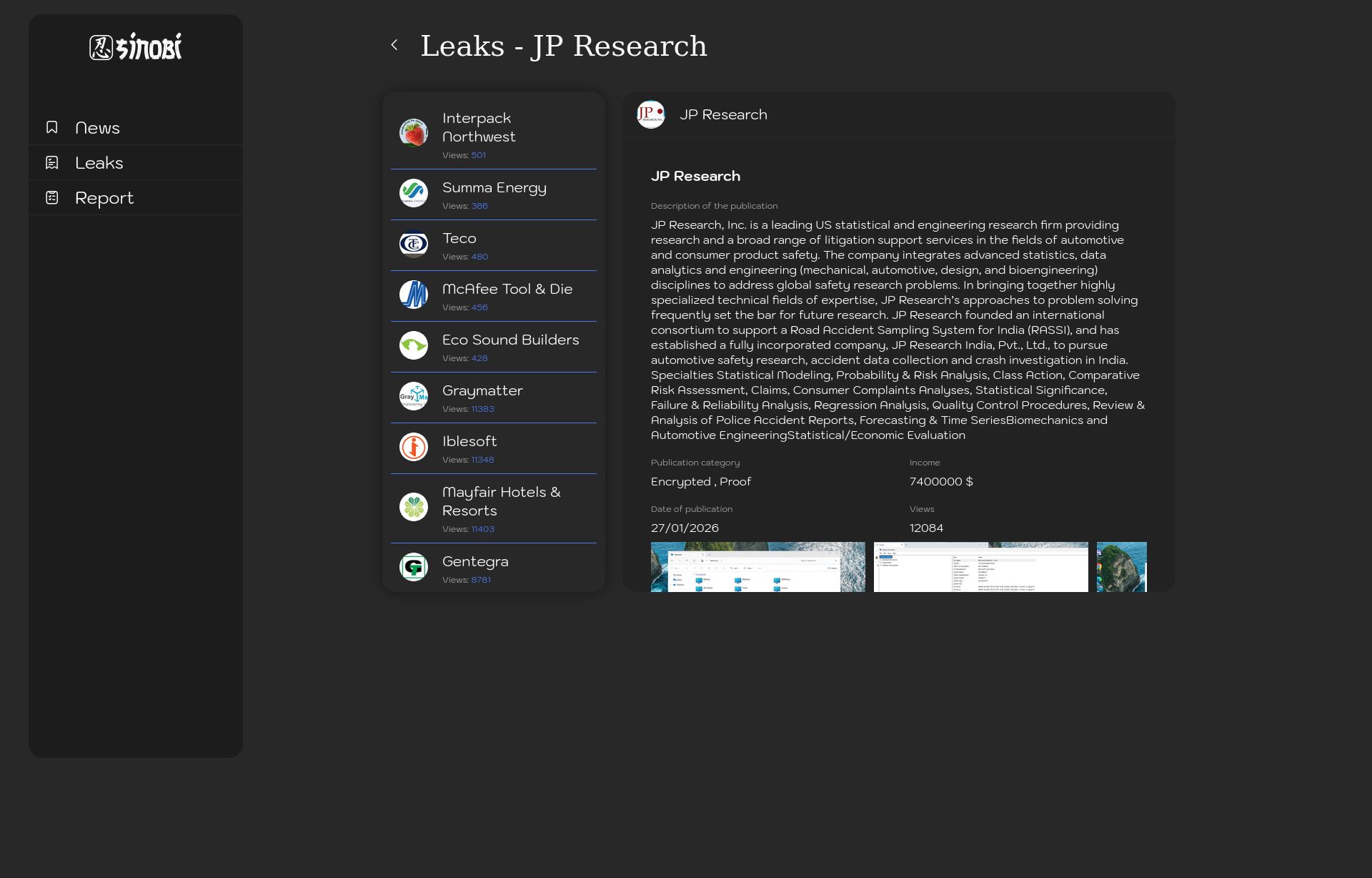Open the News menu item
The width and height of the screenshot is (1372, 878).
pyautogui.click(x=98, y=128)
